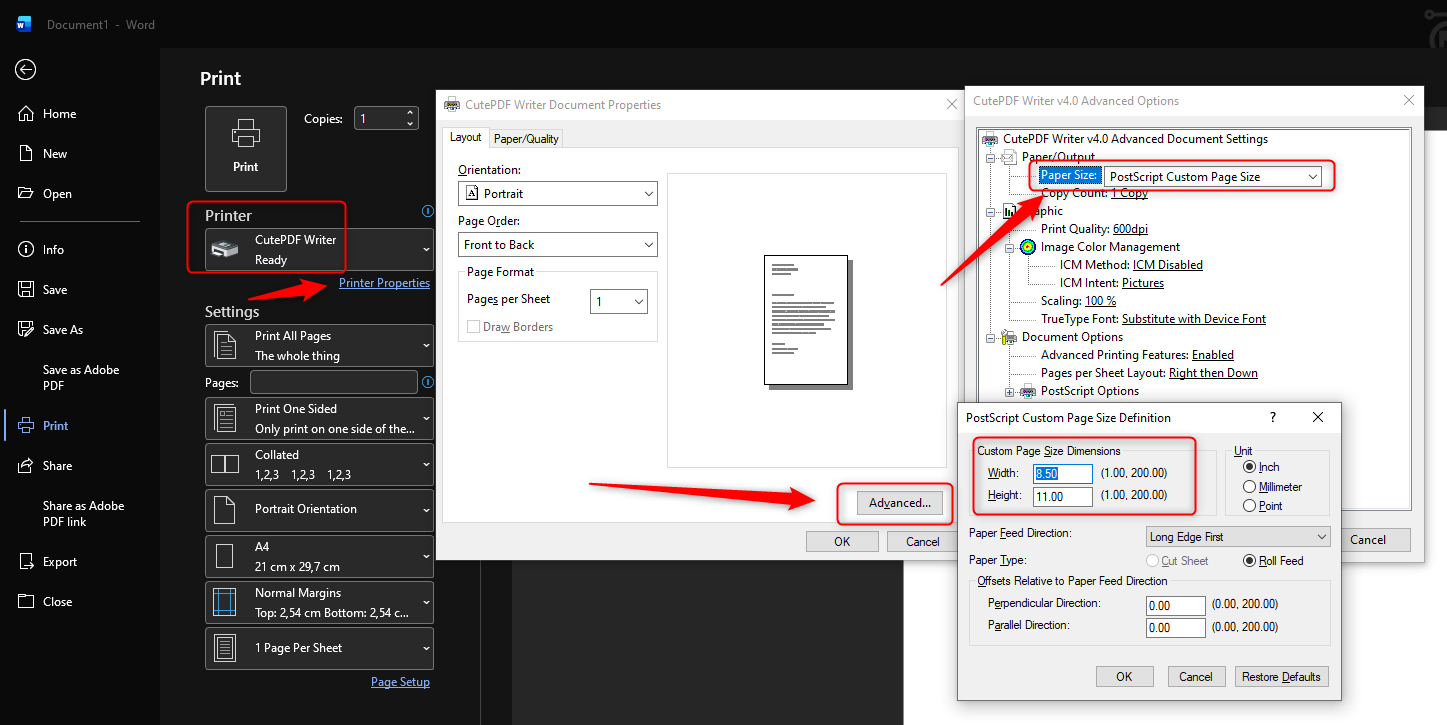Click Restore Defaults button
The width and height of the screenshot is (1447, 725).
point(1281,677)
